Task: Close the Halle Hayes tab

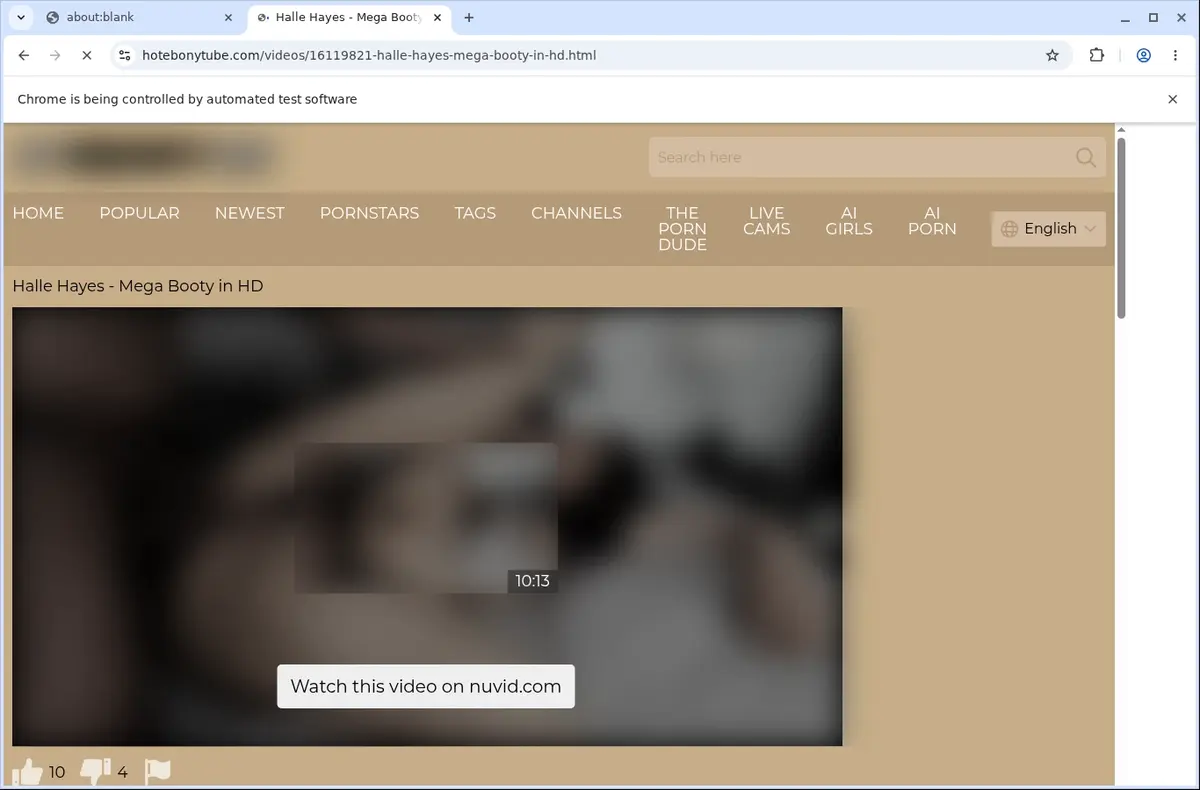Action: [438, 17]
